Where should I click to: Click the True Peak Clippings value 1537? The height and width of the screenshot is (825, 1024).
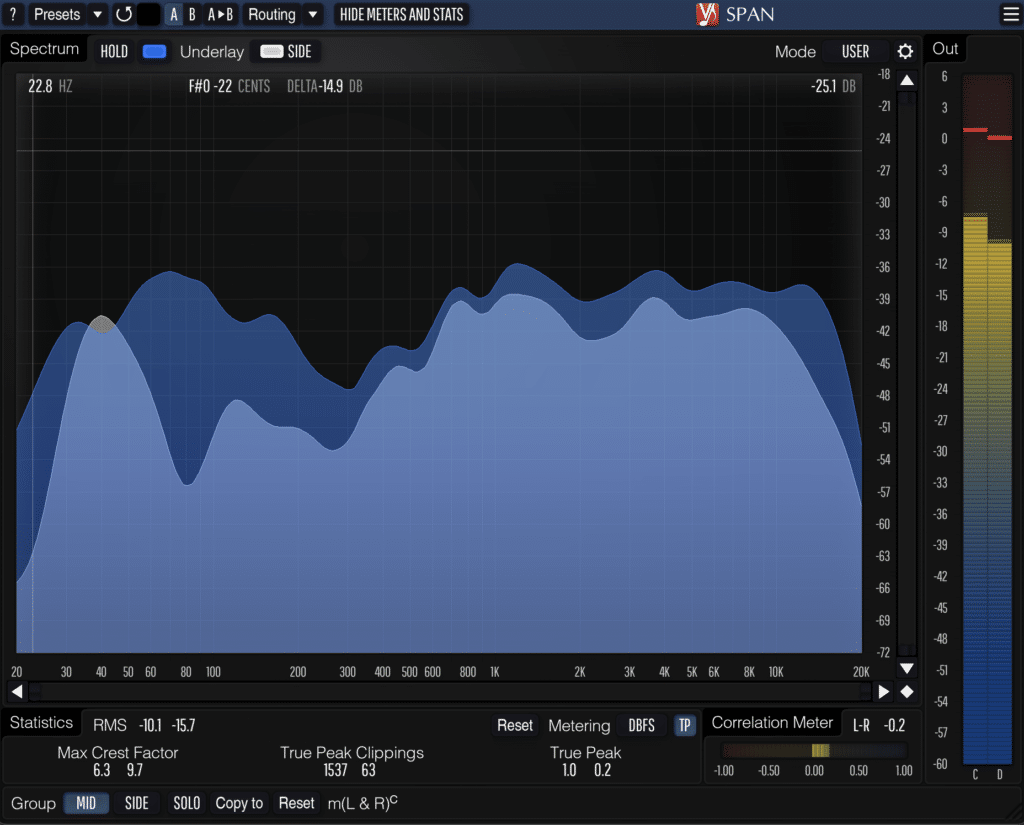335,771
